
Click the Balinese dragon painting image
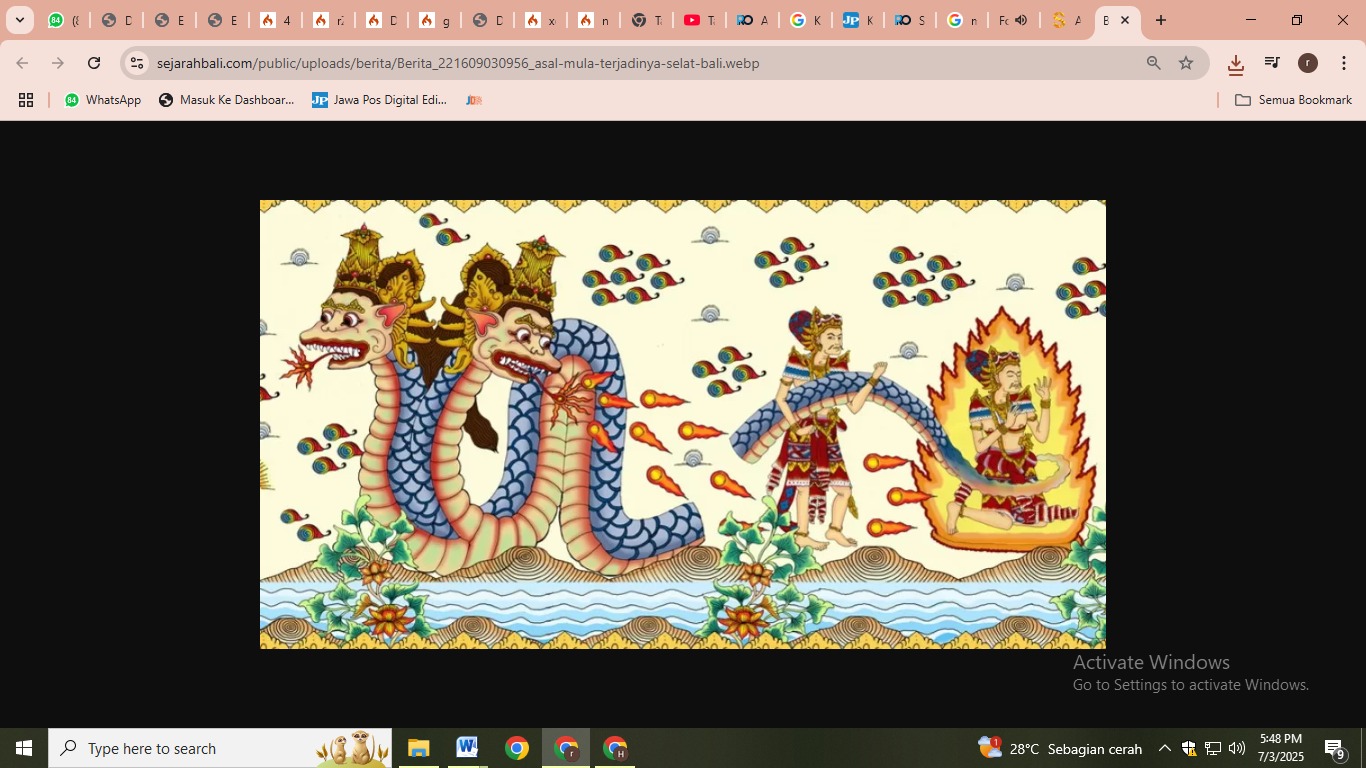point(683,424)
